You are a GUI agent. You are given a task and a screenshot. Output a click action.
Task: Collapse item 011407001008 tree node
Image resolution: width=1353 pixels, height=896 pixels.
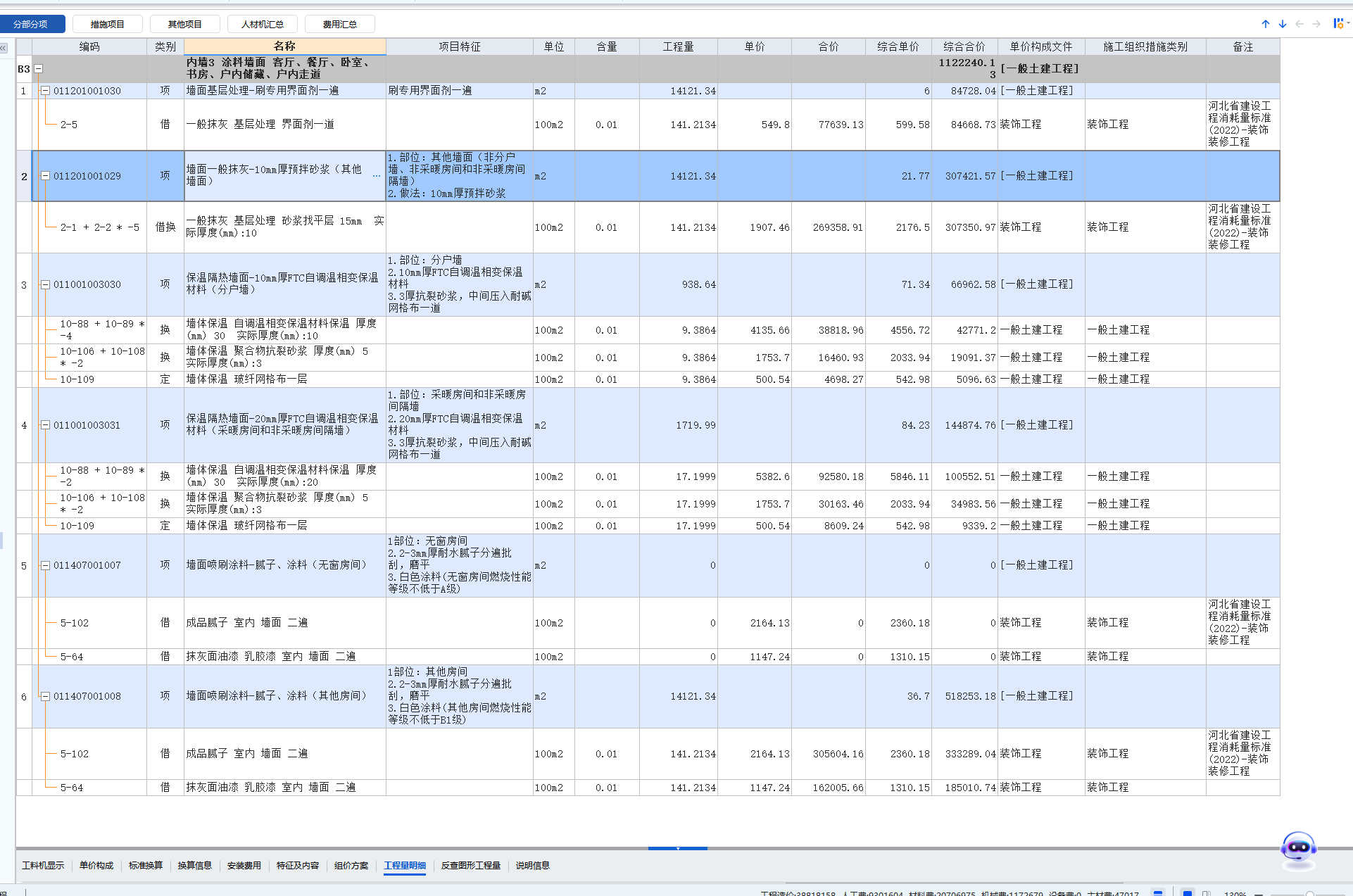coord(46,696)
